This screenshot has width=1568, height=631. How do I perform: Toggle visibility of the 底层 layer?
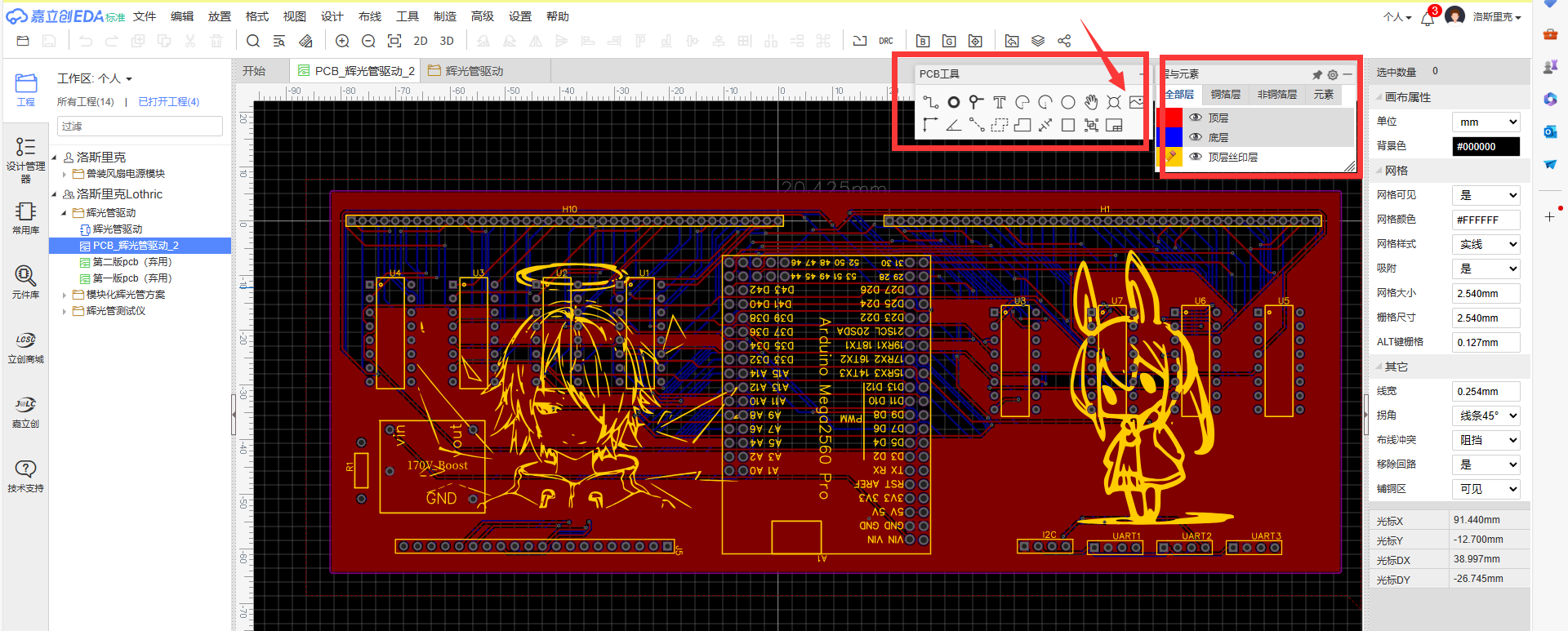[x=1196, y=137]
